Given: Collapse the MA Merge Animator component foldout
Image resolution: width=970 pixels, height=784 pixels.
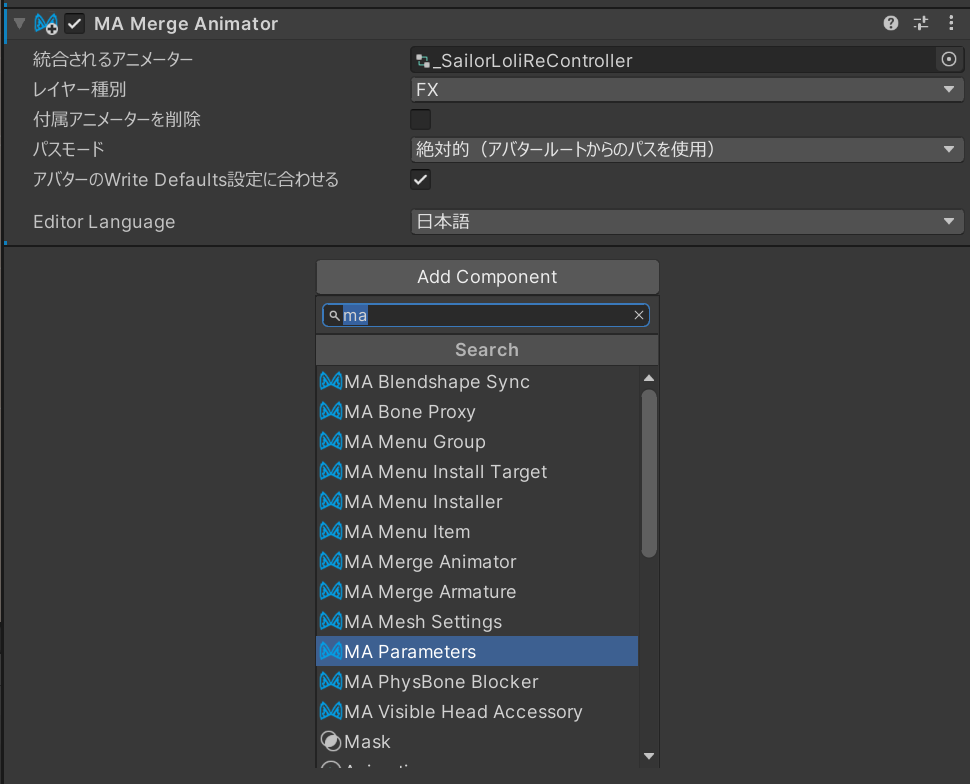Looking at the screenshot, I should tap(19, 24).
